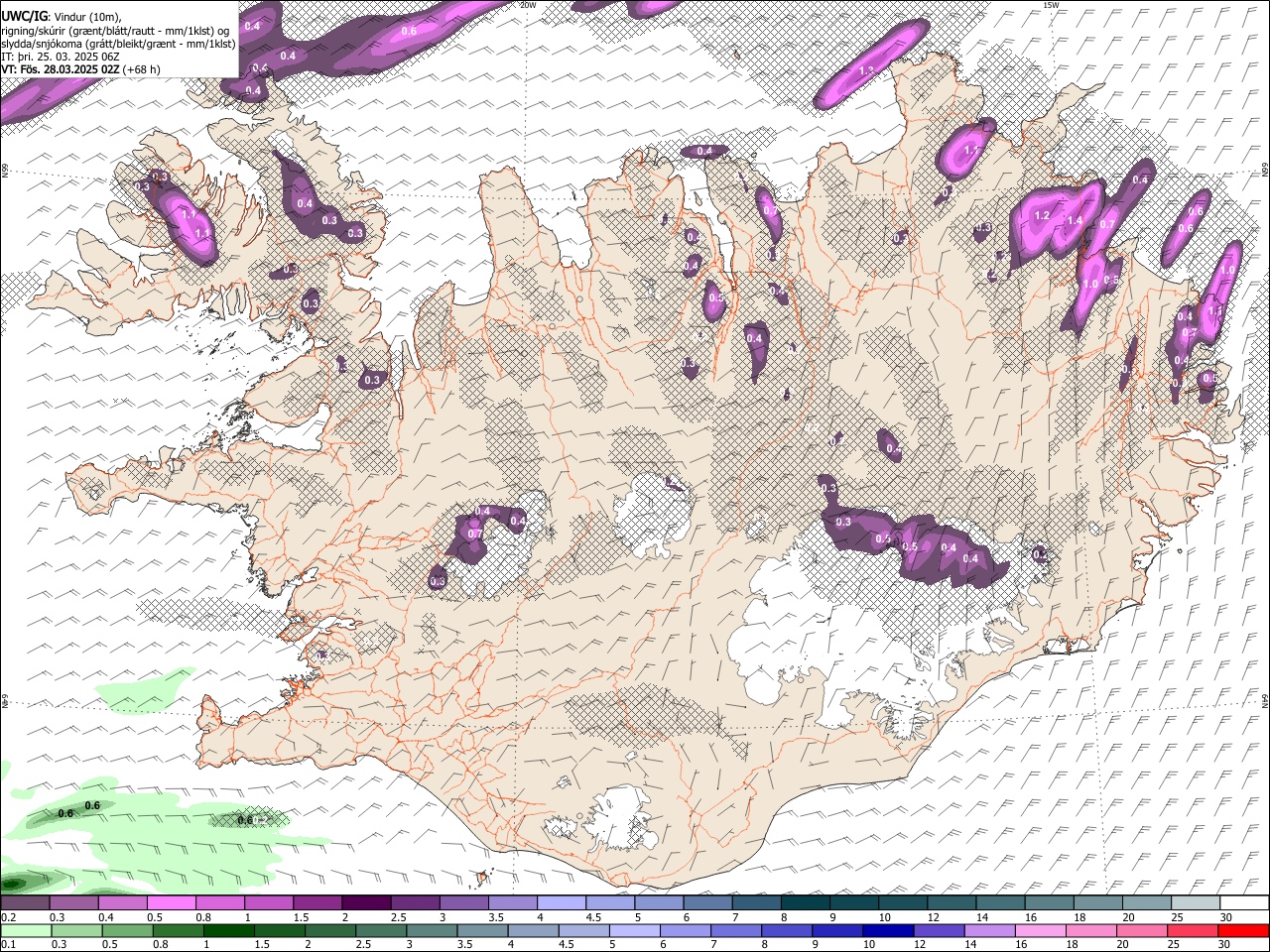Select the light gray 25 swatch, upper legend
1270x952 pixels.
(x=1196, y=902)
